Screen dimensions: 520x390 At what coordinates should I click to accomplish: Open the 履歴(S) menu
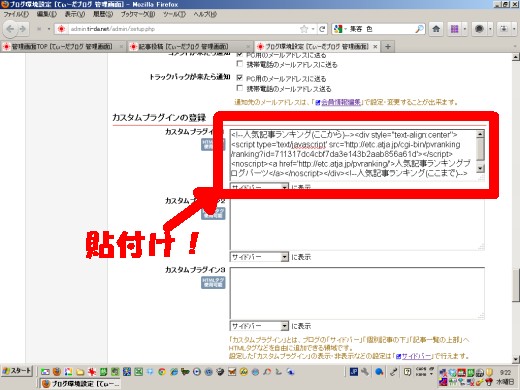coord(103,14)
